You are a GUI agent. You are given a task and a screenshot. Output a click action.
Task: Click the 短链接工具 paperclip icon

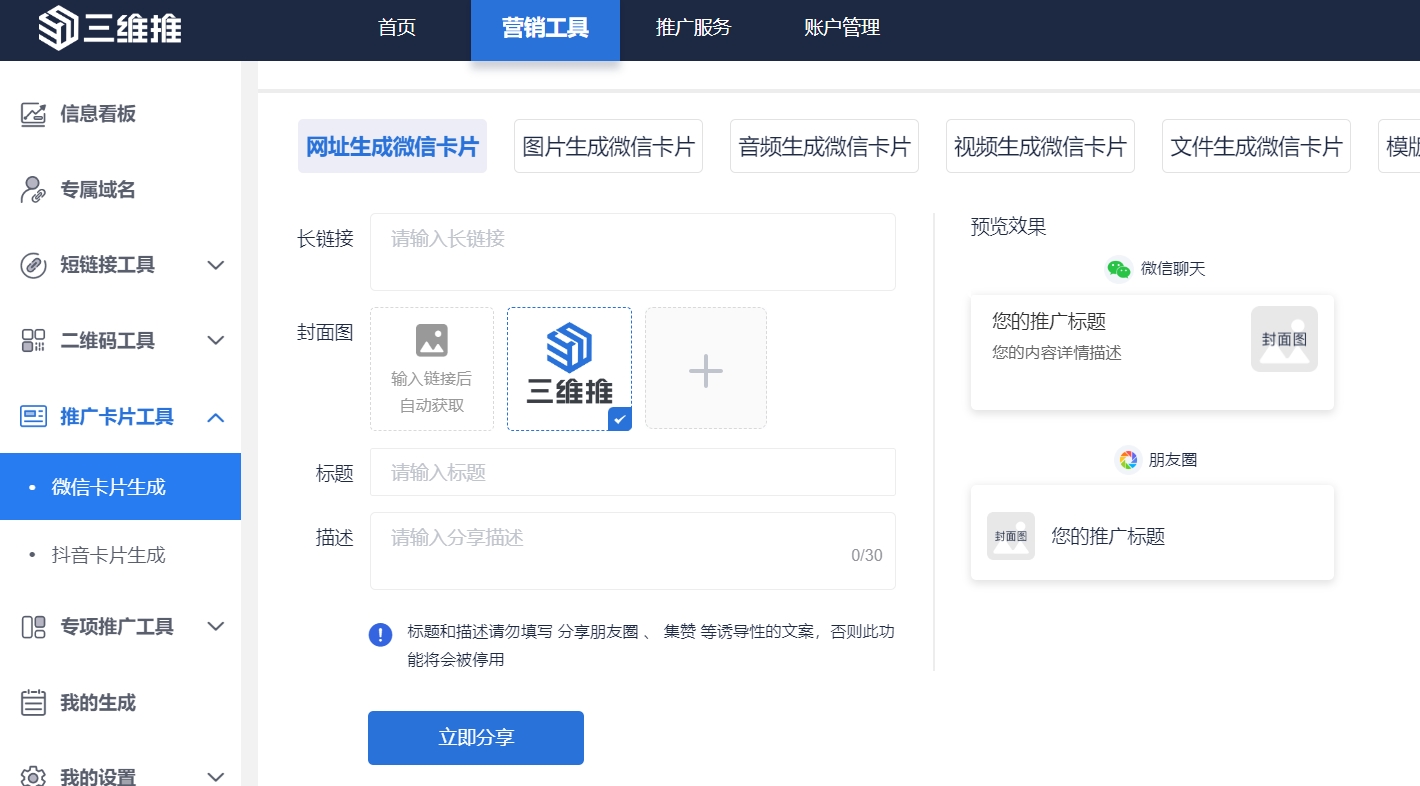click(34, 265)
